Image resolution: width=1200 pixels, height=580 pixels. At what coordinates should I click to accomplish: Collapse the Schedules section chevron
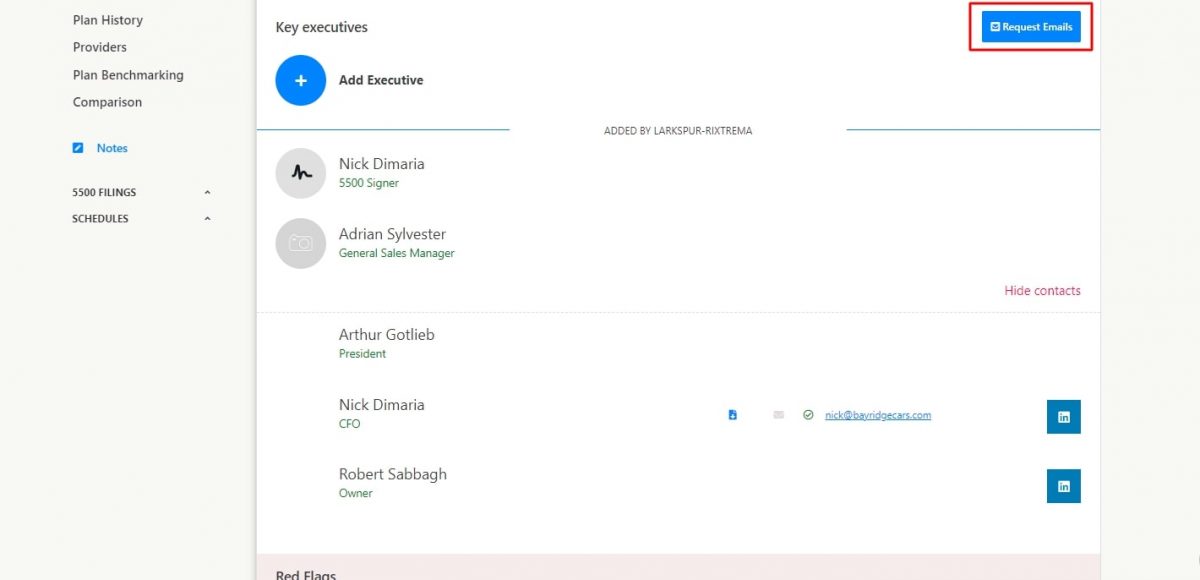tap(207, 219)
